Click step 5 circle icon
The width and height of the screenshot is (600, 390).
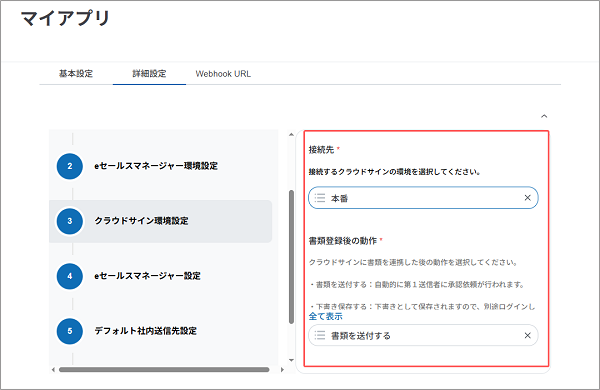click(x=70, y=331)
